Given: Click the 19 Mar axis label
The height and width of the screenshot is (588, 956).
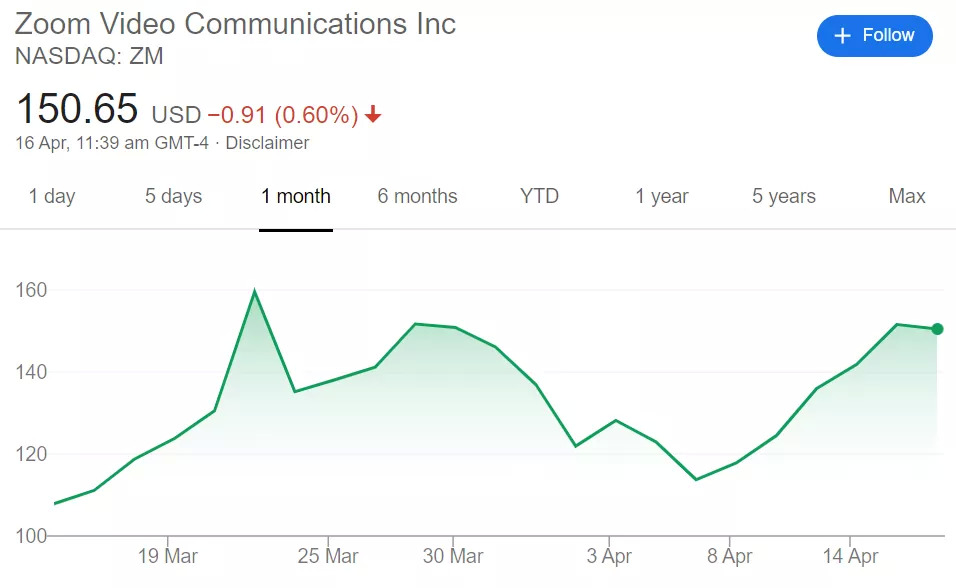Looking at the screenshot, I should (x=167, y=556).
